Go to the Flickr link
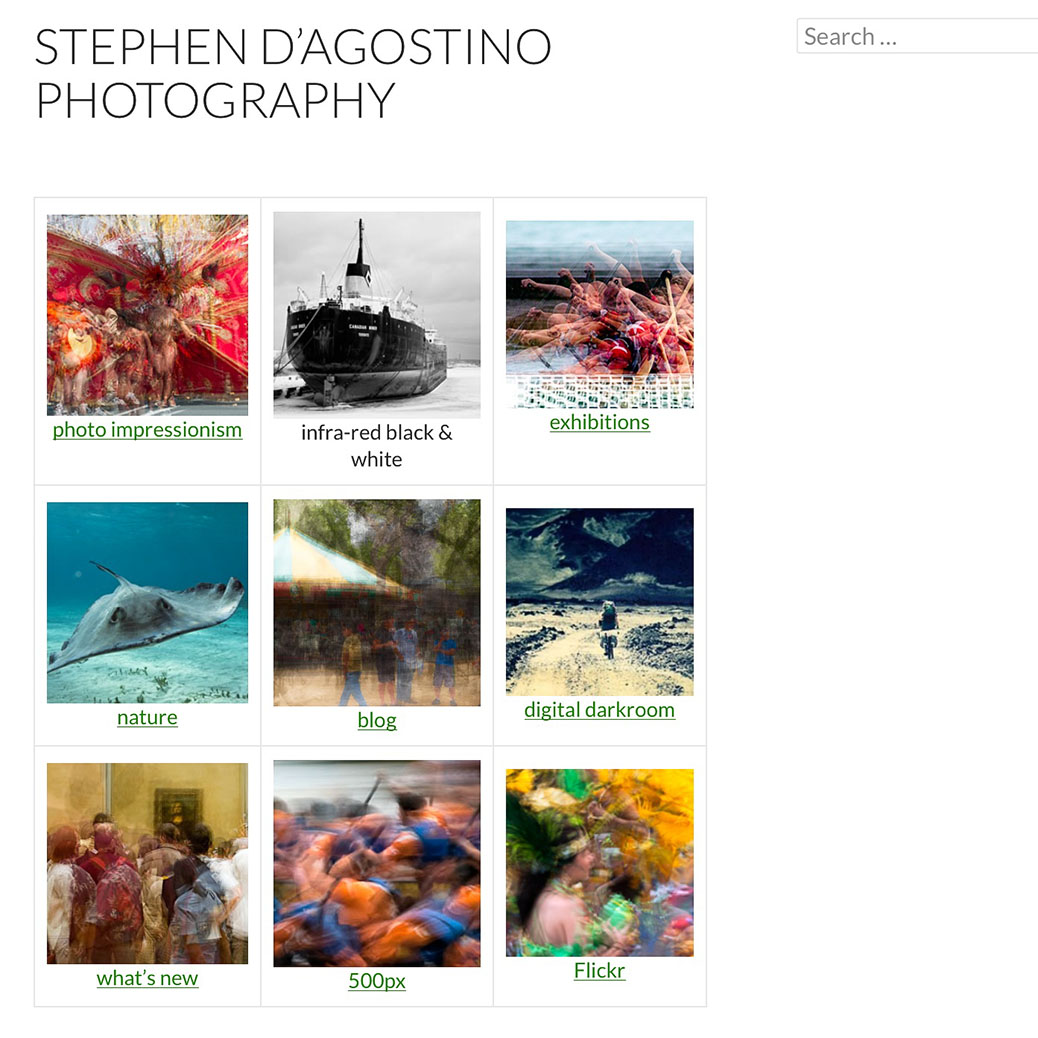The height and width of the screenshot is (1038, 1038). click(x=600, y=971)
